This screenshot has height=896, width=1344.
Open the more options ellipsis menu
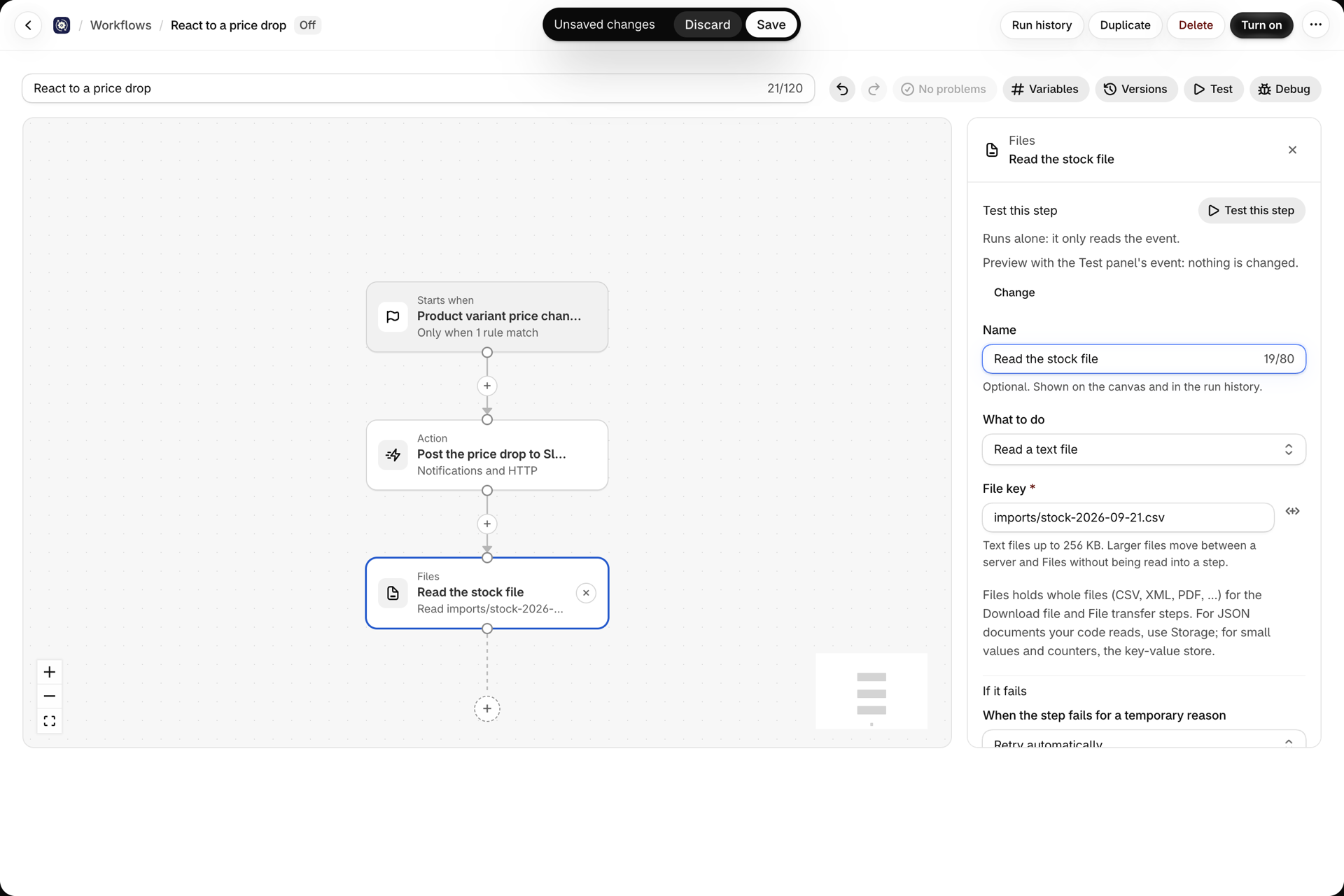1315,25
